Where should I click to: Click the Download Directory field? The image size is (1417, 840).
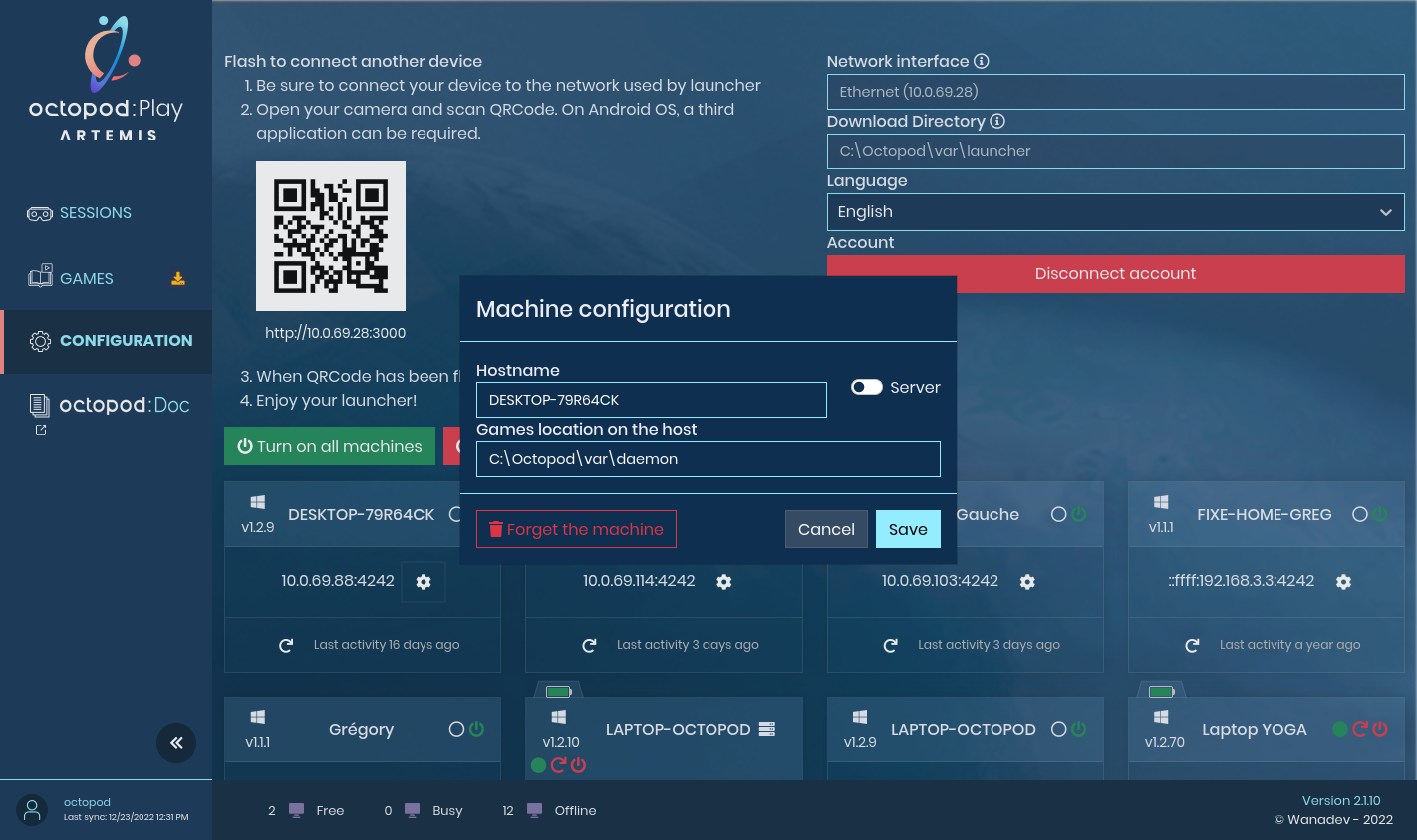coord(1116,151)
